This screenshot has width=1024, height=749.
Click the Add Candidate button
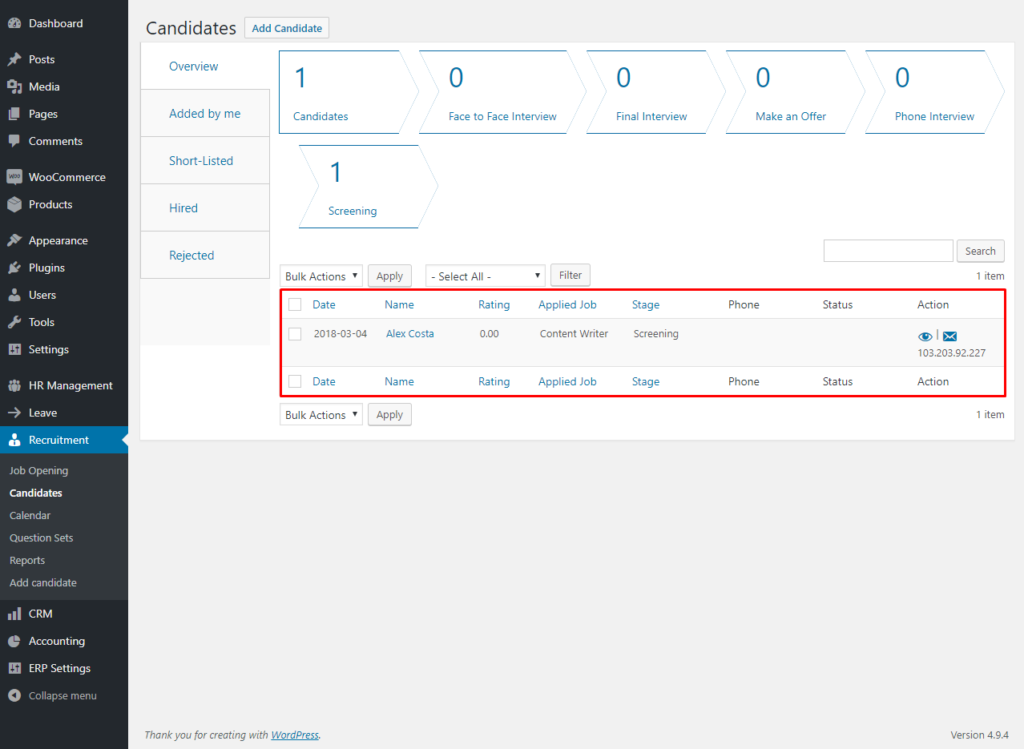click(x=286, y=27)
